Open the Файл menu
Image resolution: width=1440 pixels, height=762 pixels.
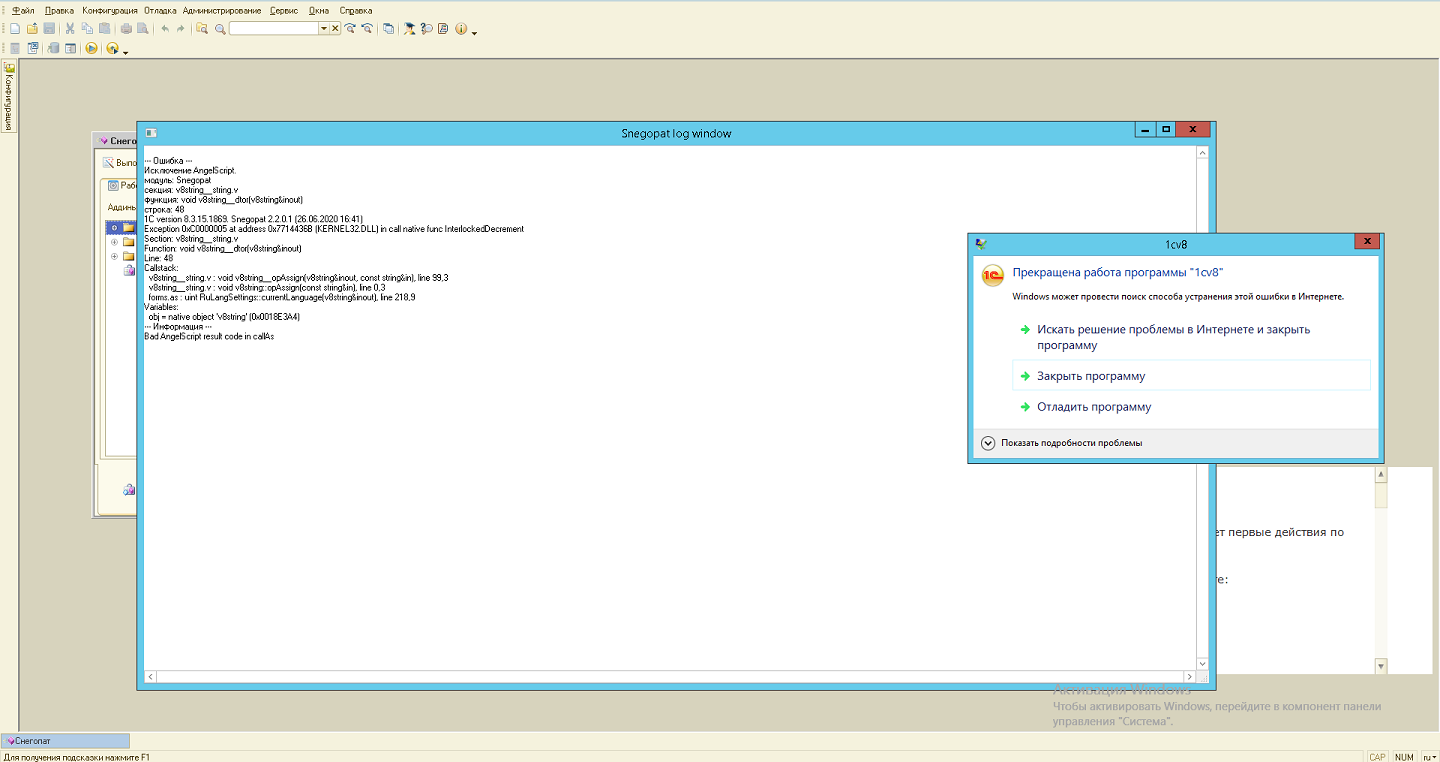point(23,11)
